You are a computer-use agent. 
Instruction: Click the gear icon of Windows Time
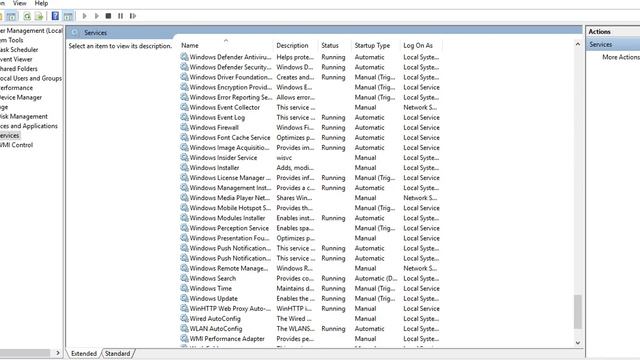pos(184,288)
